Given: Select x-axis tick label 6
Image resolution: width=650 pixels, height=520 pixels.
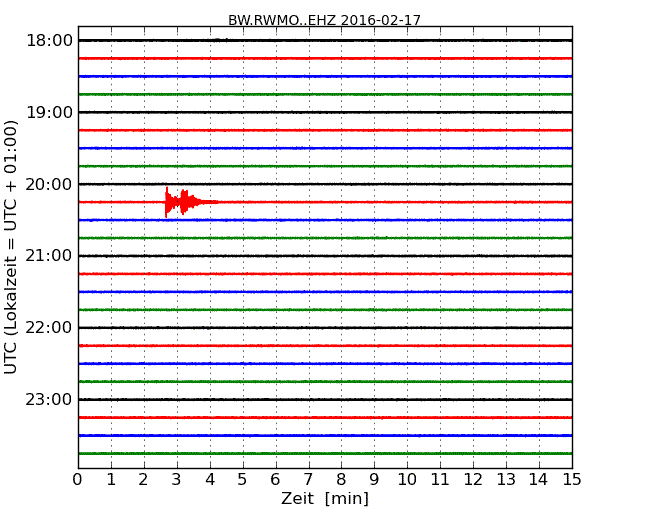Looking at the screenshot, I should (x=275, y=479).
